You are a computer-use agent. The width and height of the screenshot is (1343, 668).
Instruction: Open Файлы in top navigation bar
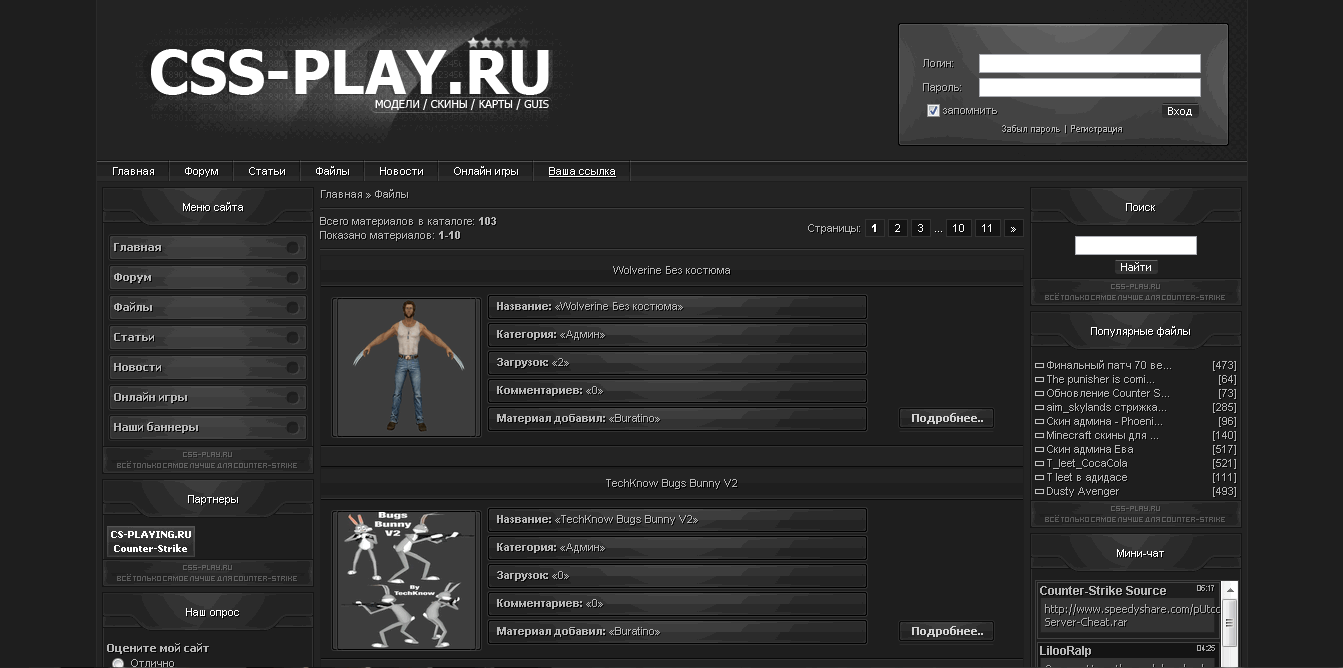click(332, 171)
